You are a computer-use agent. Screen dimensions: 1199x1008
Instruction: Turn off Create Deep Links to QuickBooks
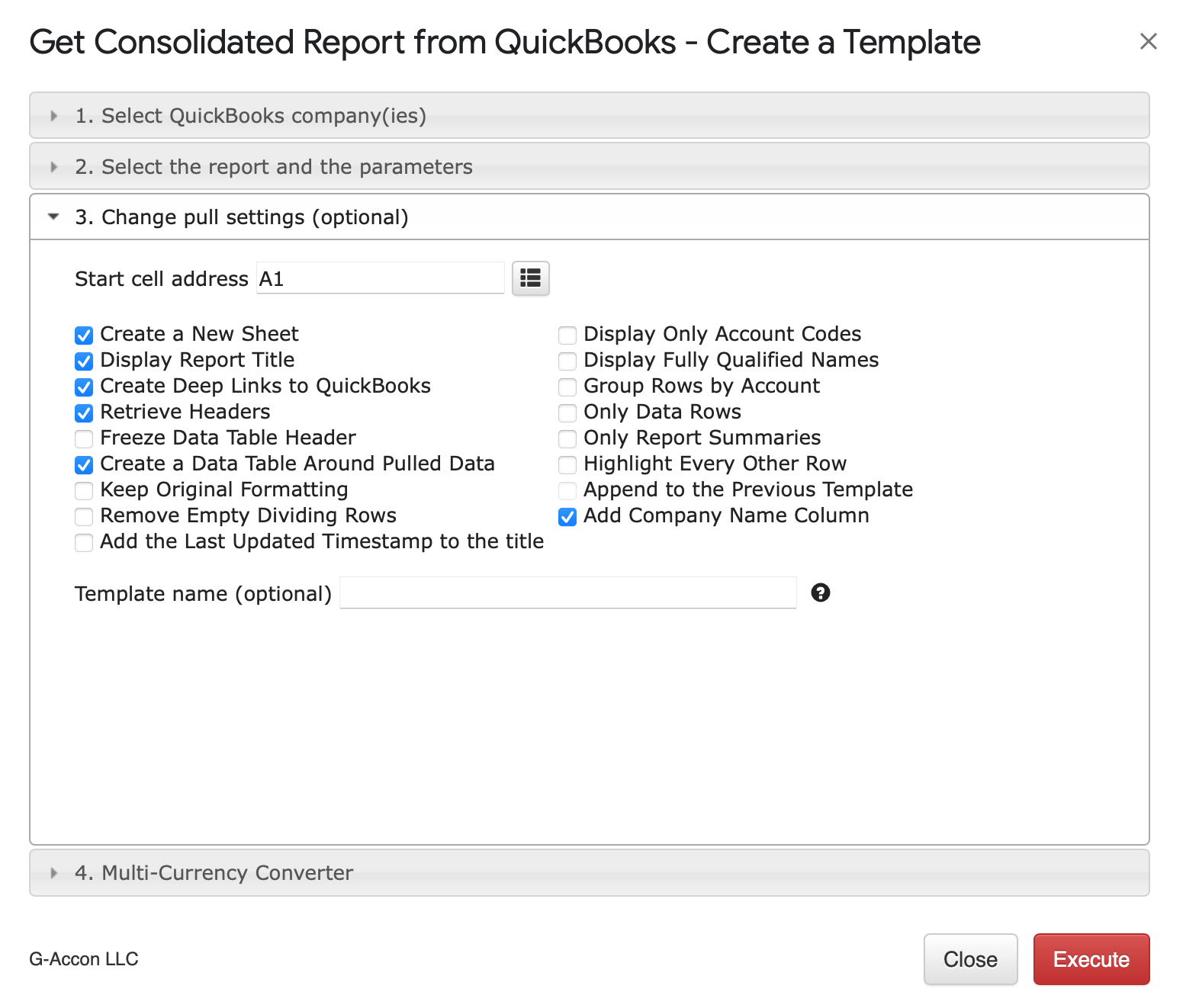84,387
